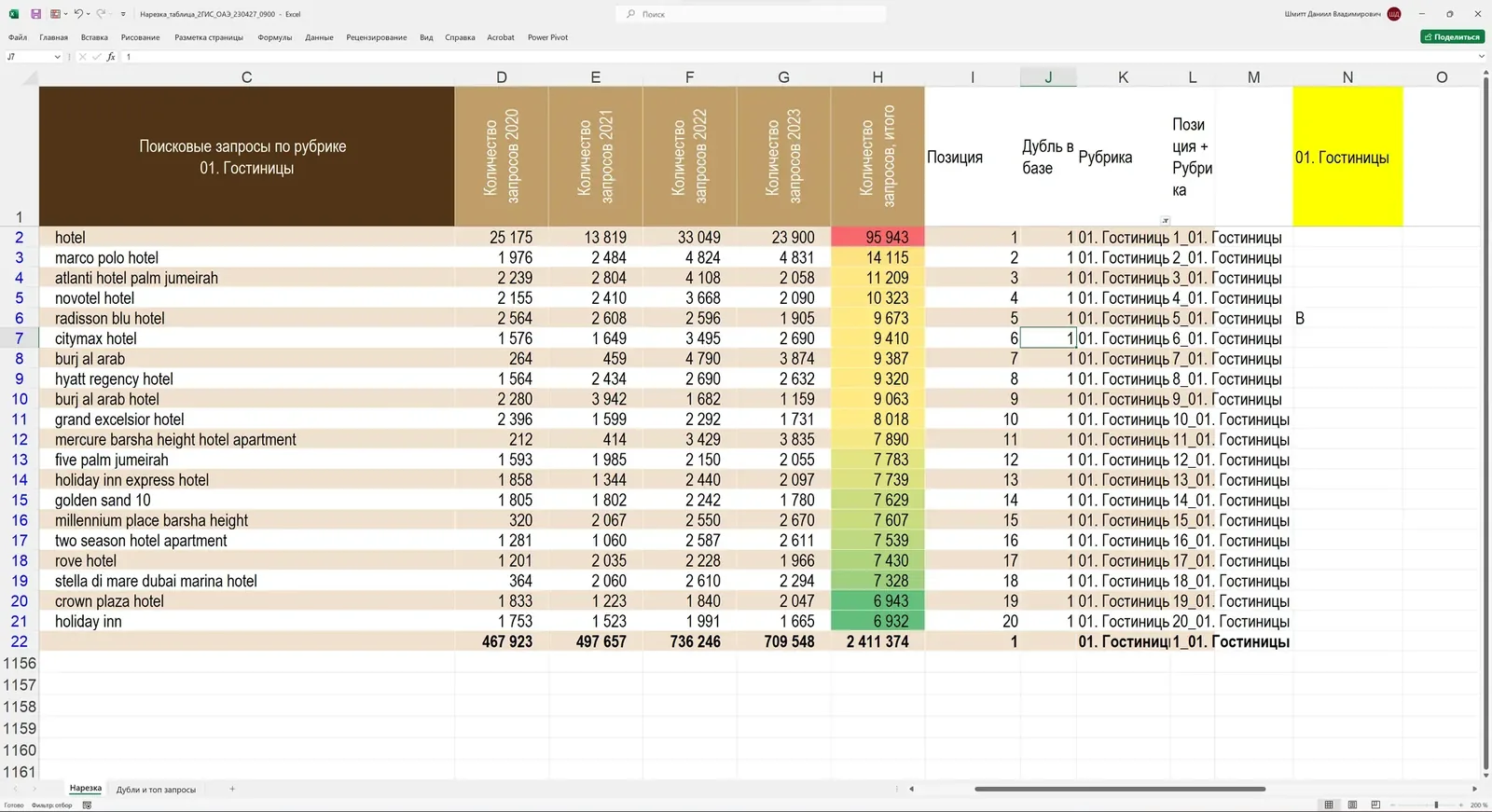Click the user account avatar

pyautogui.click(x=1394, y=14)
